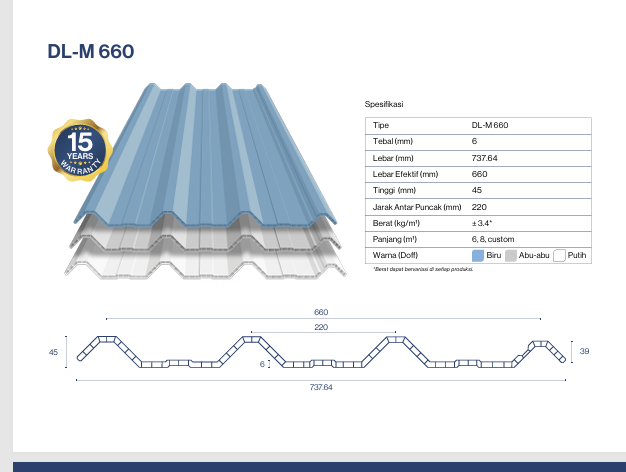Click the DL-M 660 value in Tipe row
Image resolution: width=626 pixels, height=472 pixels.
click(x=489, y=125)
